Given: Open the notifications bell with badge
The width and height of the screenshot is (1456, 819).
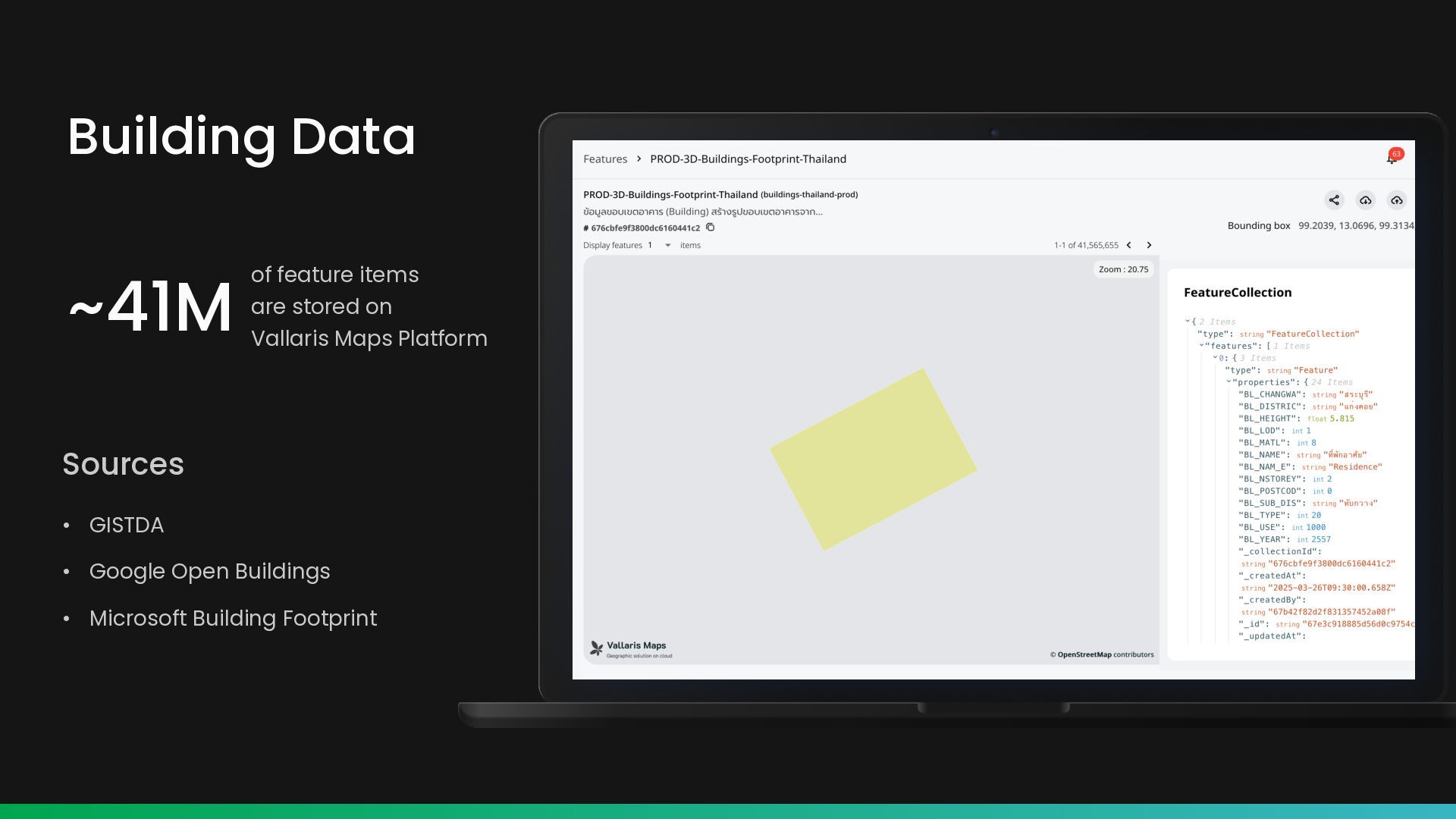Looking at the screenshot, I should [x=1392, y=158].
